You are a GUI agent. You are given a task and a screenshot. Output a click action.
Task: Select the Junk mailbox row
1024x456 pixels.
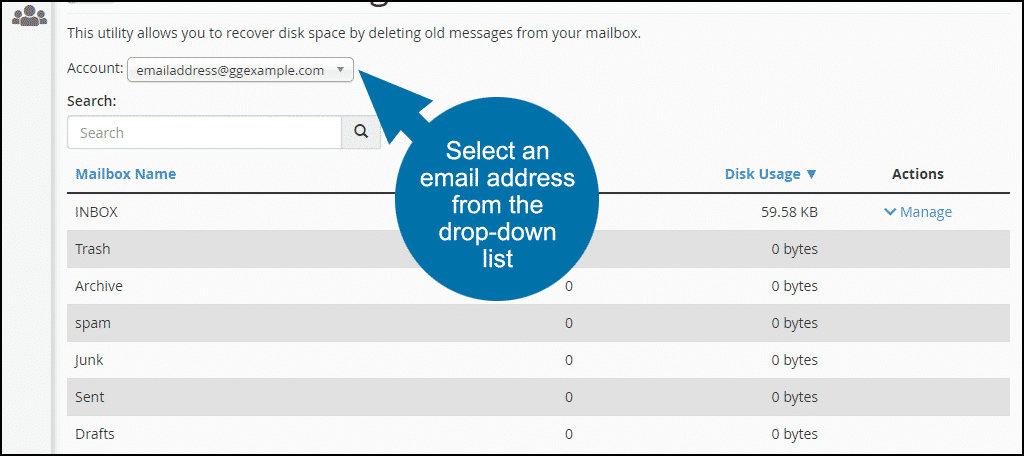click(x=538, y=359)
